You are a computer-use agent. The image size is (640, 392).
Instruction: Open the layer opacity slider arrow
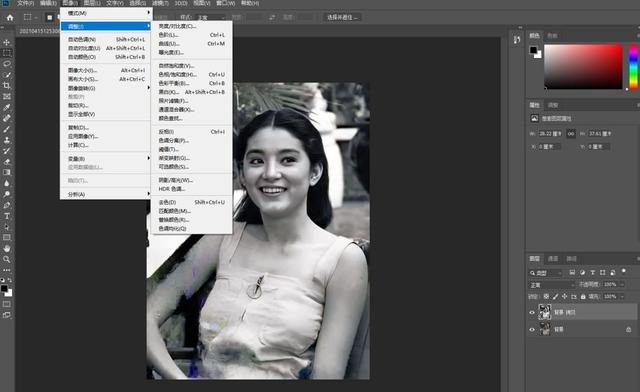click(x=622, y=284)
